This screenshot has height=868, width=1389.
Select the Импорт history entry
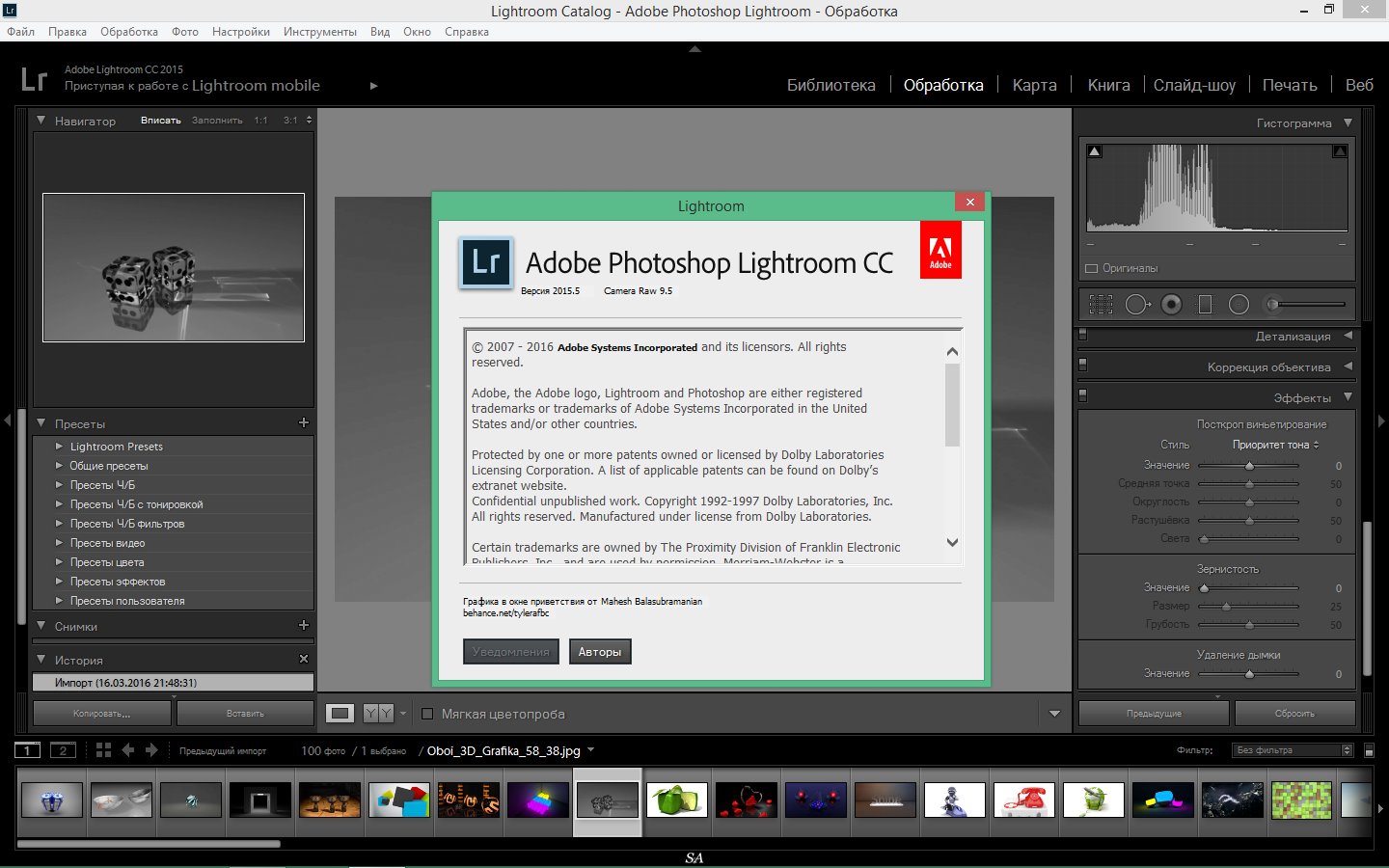click(x=173, y=683)
